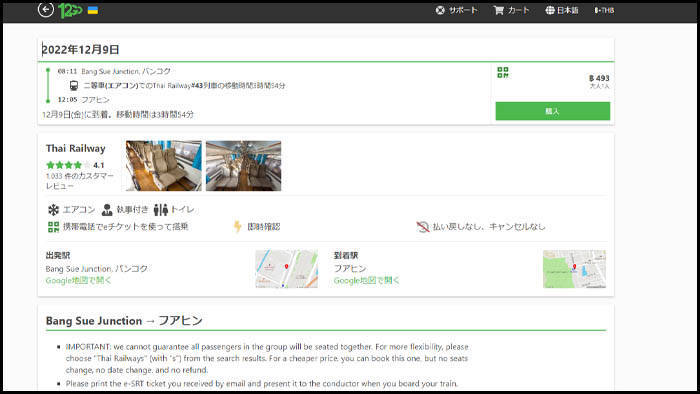Open first train seat interior photo

[164, 166]
